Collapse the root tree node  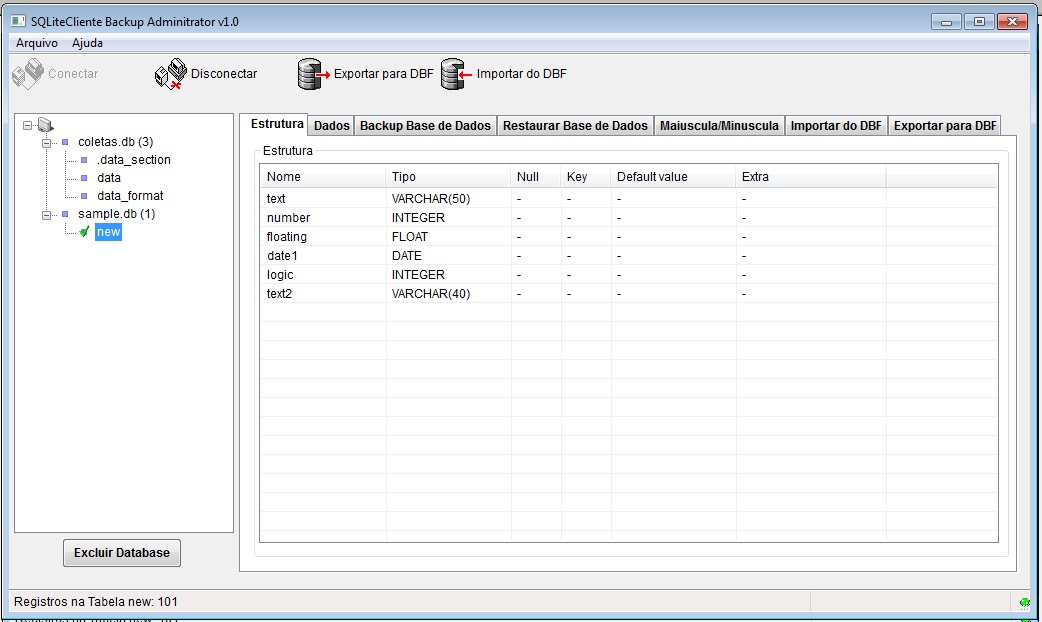pos(28,126)
